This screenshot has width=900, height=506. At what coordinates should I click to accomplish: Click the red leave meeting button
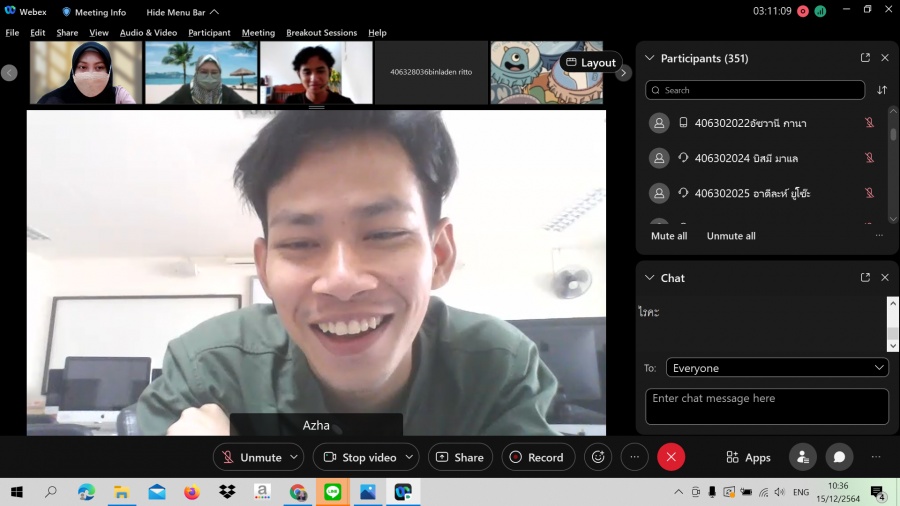(x=670, y=457)
